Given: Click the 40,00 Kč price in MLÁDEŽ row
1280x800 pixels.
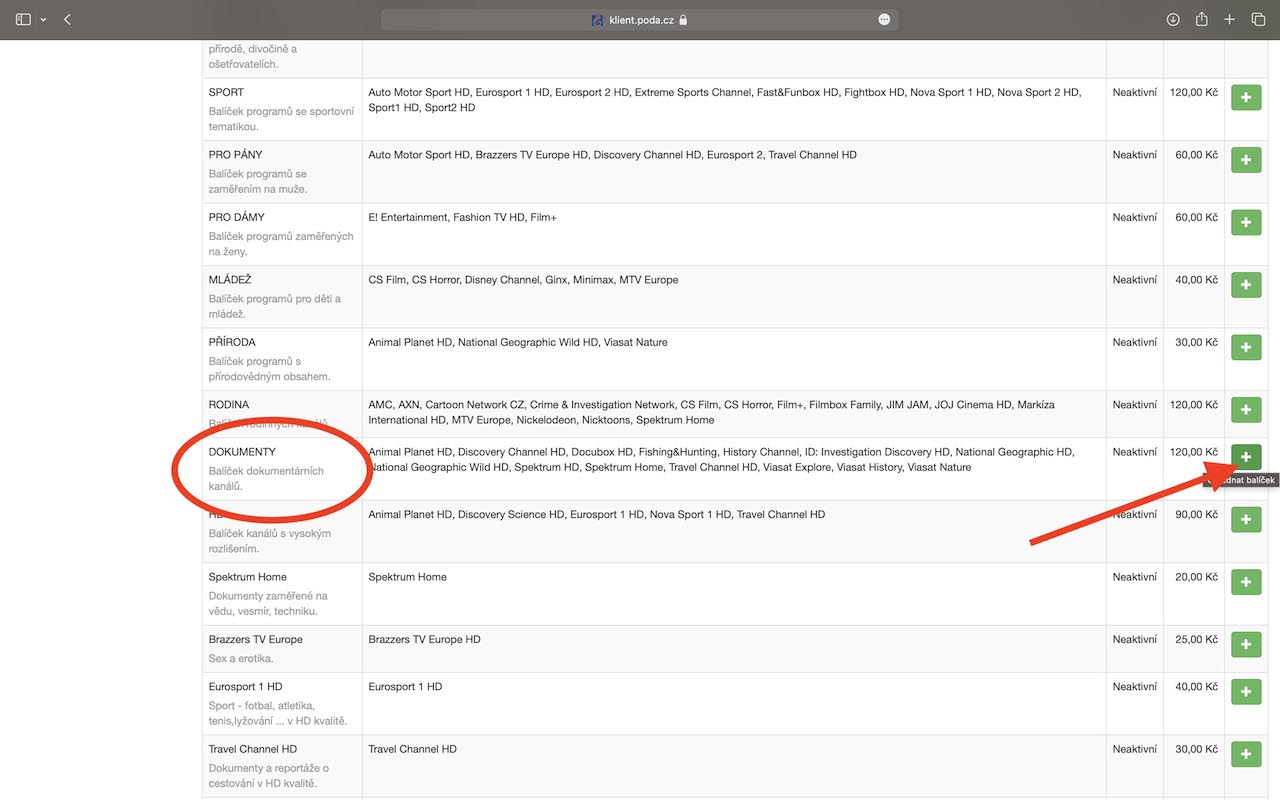Looking at the screenshot, I should pos(1197,280).
